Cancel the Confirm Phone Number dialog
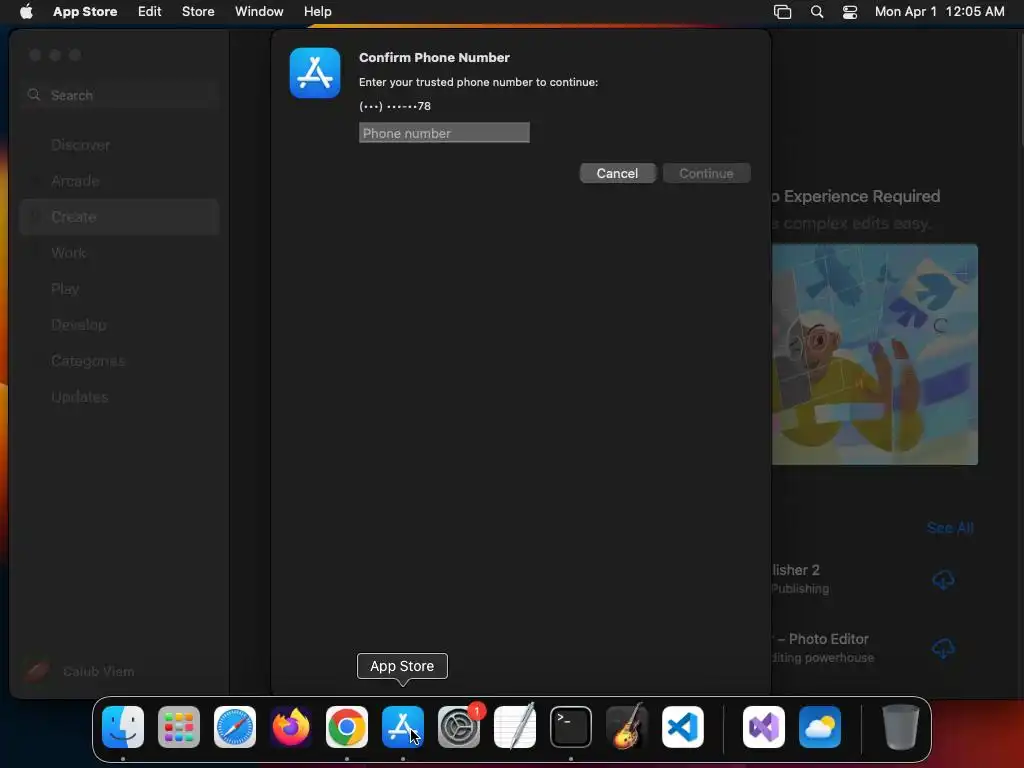The image size is (1024, 768). (x=617, y=173)
